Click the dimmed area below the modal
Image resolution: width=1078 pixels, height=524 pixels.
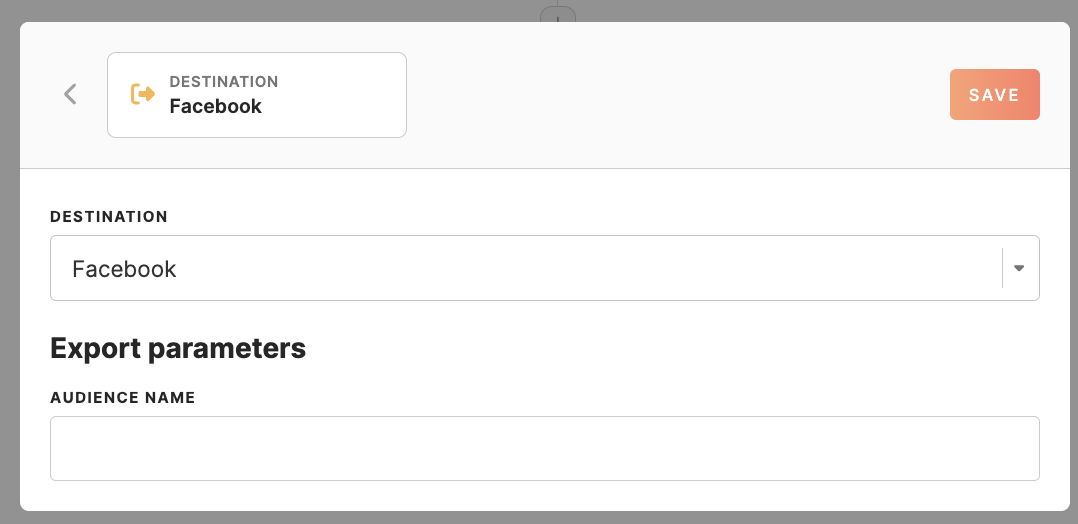point(540,518)
